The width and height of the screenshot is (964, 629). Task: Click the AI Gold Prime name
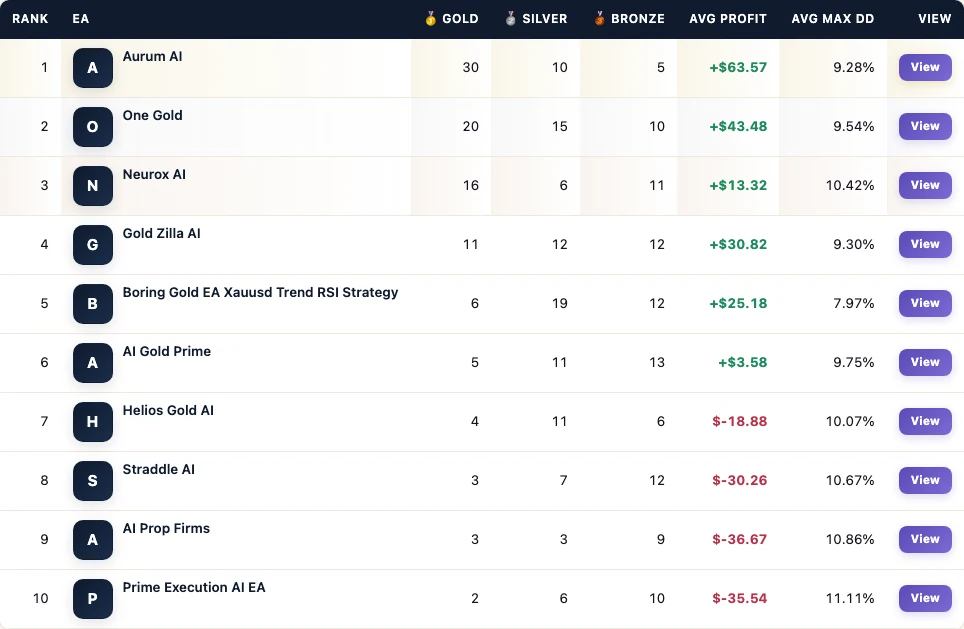167,352
